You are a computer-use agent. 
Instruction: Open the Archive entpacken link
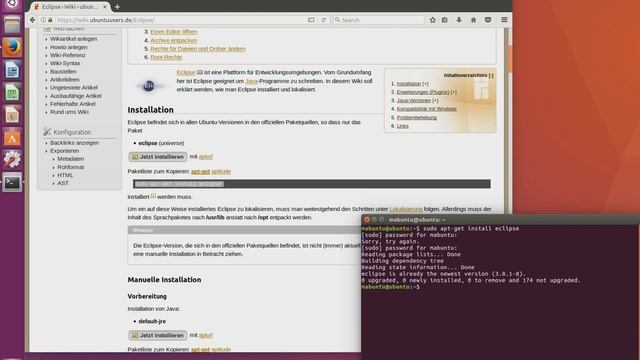coord(173,40)
